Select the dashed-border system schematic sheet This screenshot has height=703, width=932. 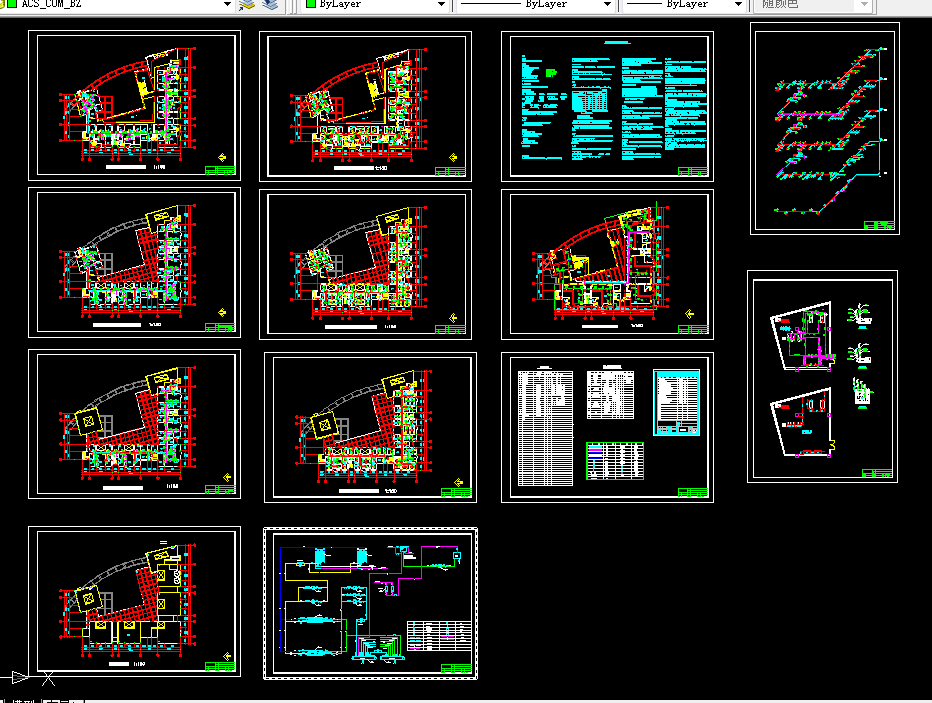pyautogui.click(x=370, y=603)
